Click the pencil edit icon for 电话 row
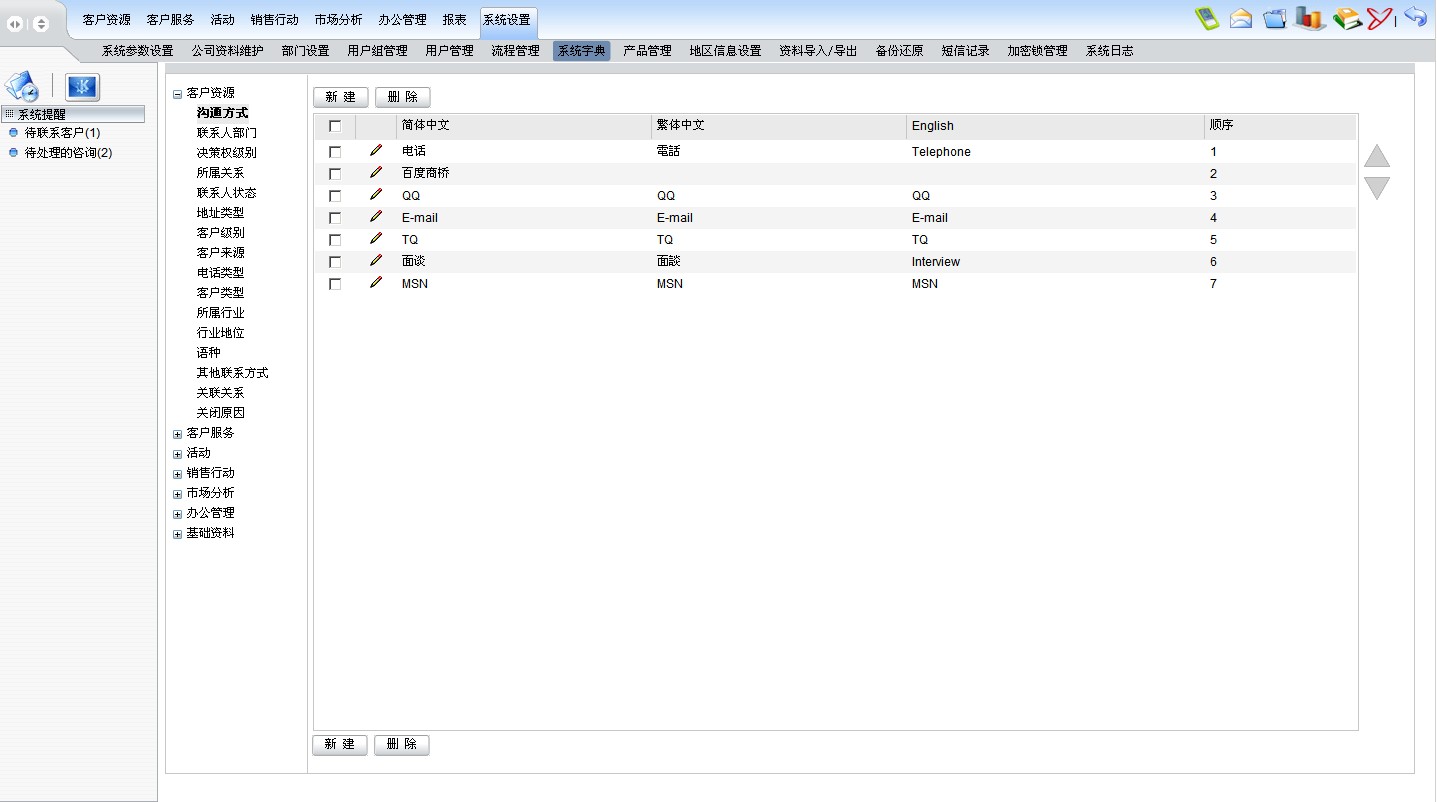Screen dimensions: 1437x802 point(376,151)
